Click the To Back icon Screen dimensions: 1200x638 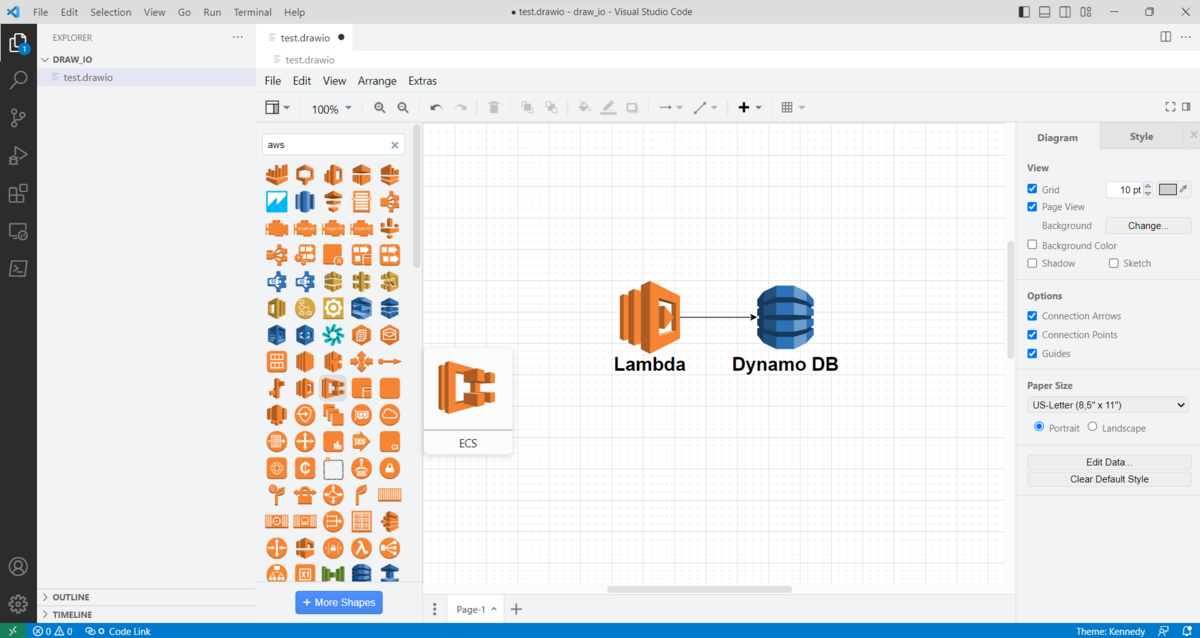551,108
